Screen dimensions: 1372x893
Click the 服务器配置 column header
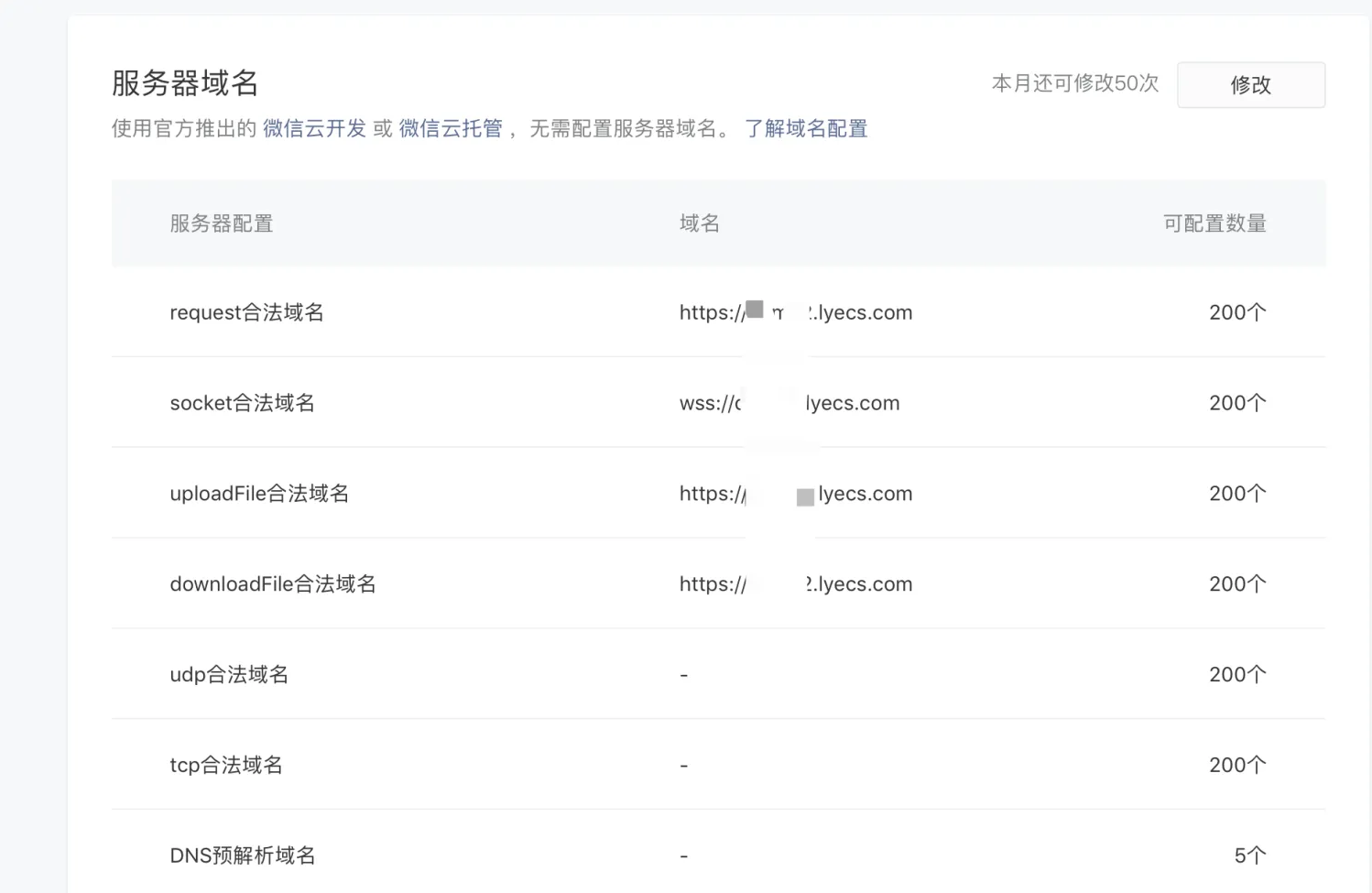pos(222,223)
